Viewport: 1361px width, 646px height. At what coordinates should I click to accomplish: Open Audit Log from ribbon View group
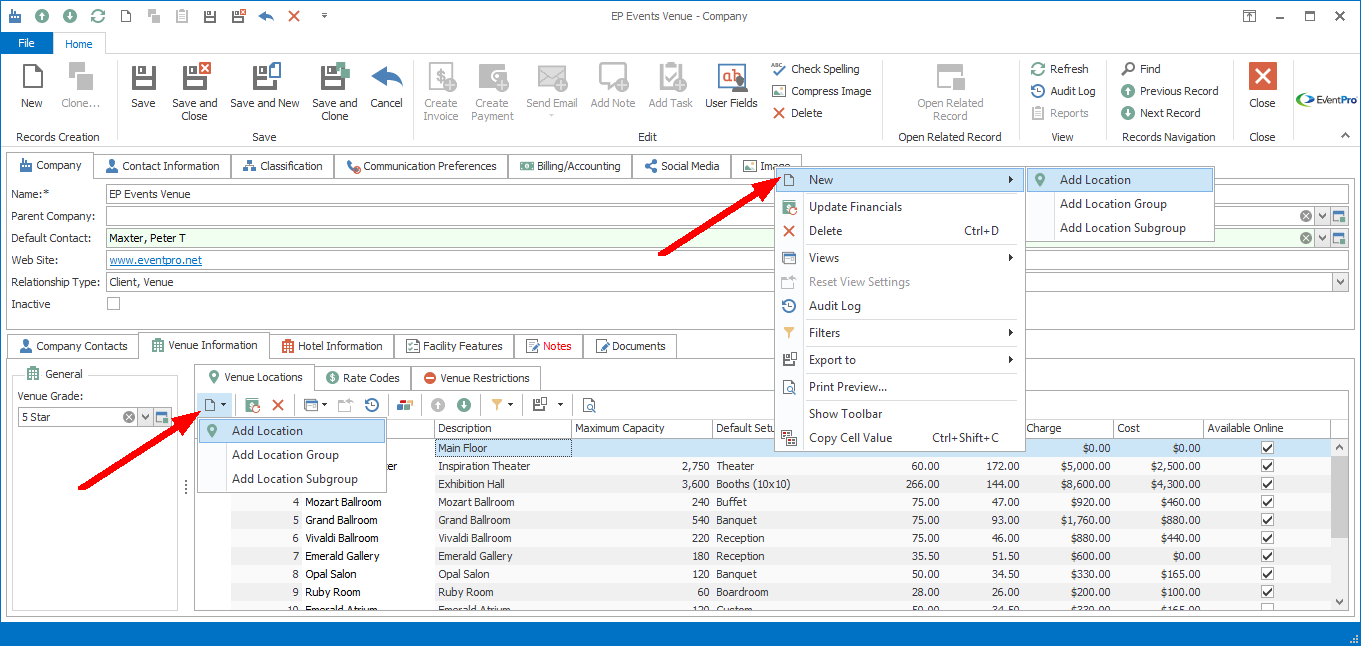pyautogui.click(x=1063, y=91)
